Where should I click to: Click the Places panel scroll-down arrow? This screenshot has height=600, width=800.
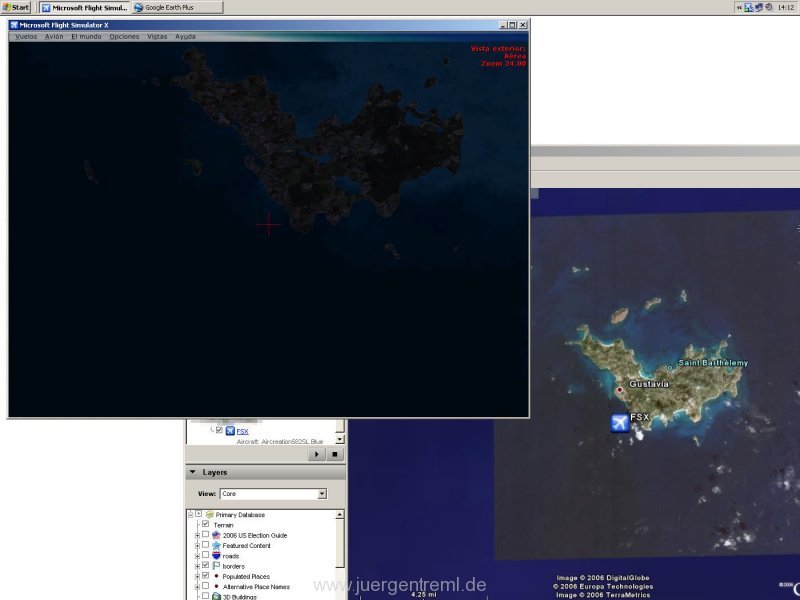click(340, 439)
